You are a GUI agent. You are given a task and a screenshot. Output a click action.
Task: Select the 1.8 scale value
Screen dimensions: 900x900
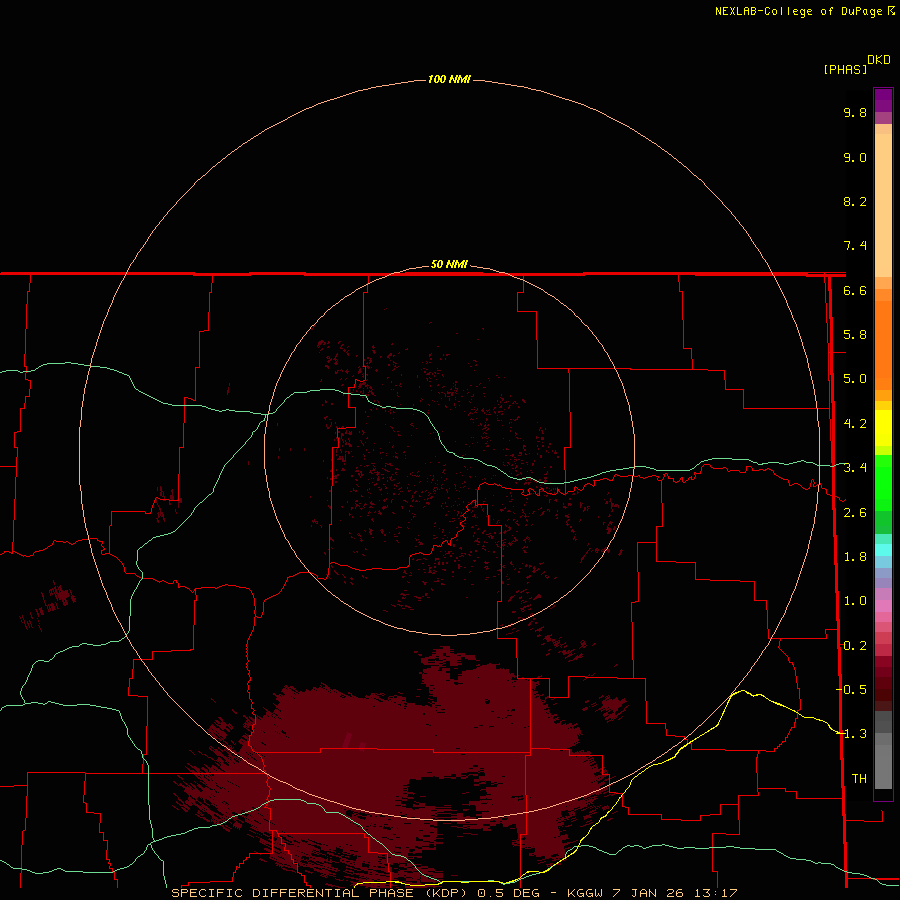click(x=855, y=557)
